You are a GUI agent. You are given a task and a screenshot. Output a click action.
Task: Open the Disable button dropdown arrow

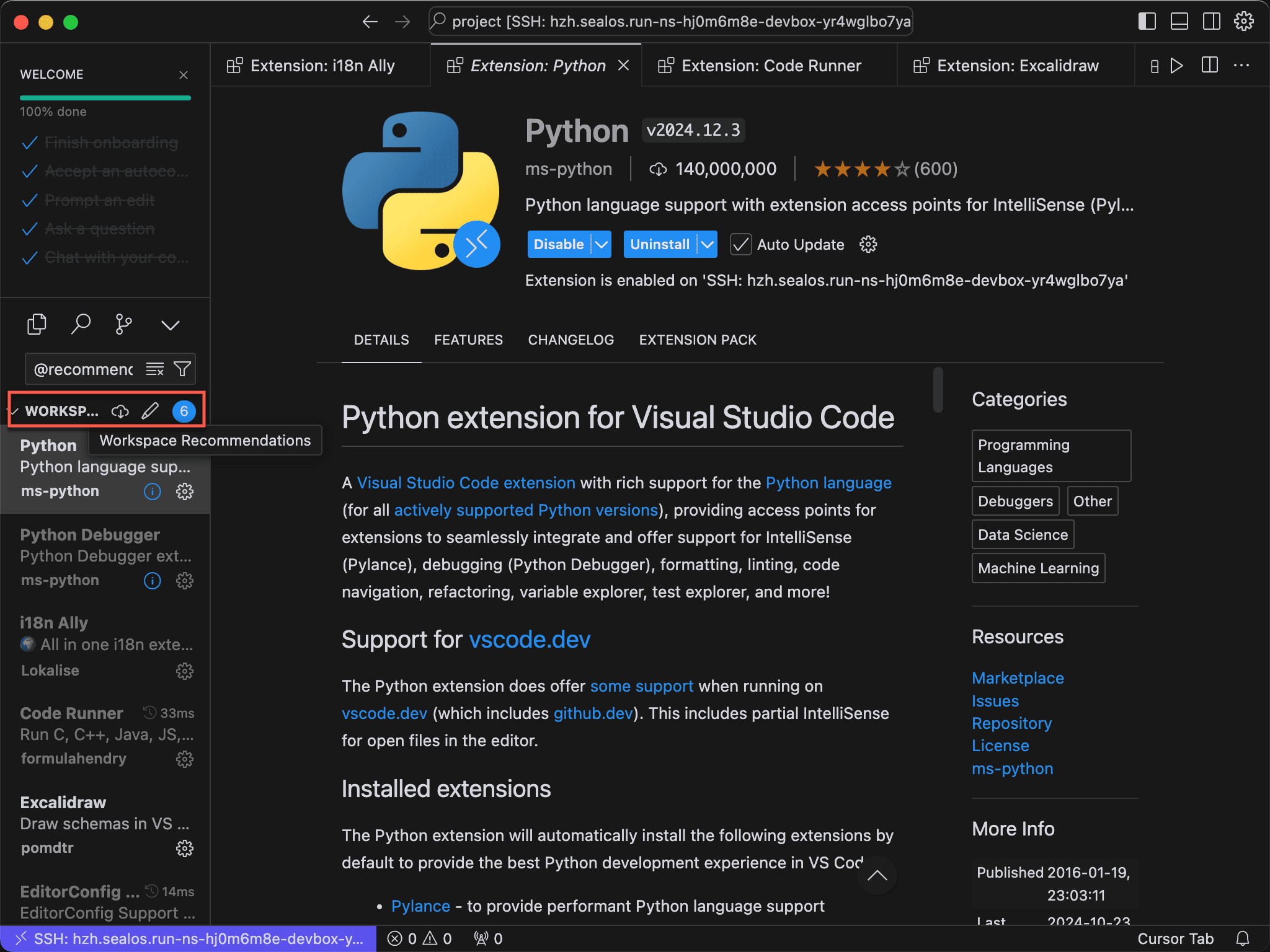[x=601, y=245]
